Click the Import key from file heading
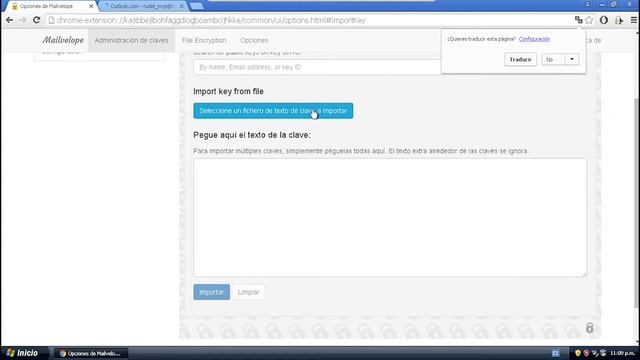 click(x=229, y=91)
